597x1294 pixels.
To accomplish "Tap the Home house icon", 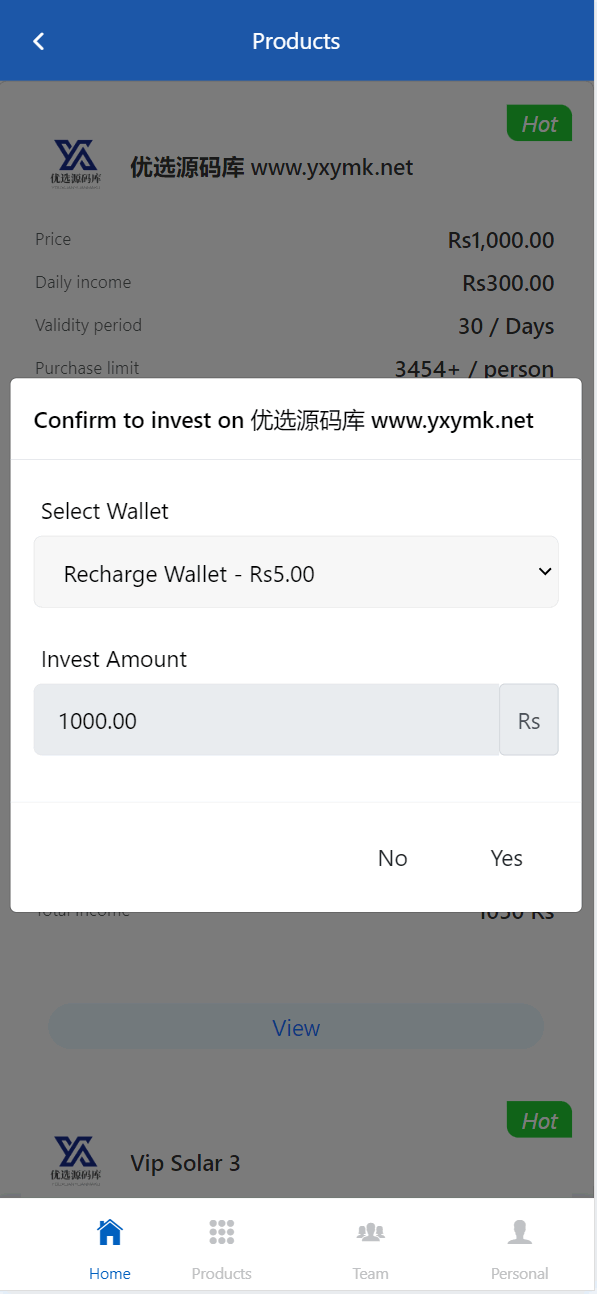I will [x=110, y=1232].
